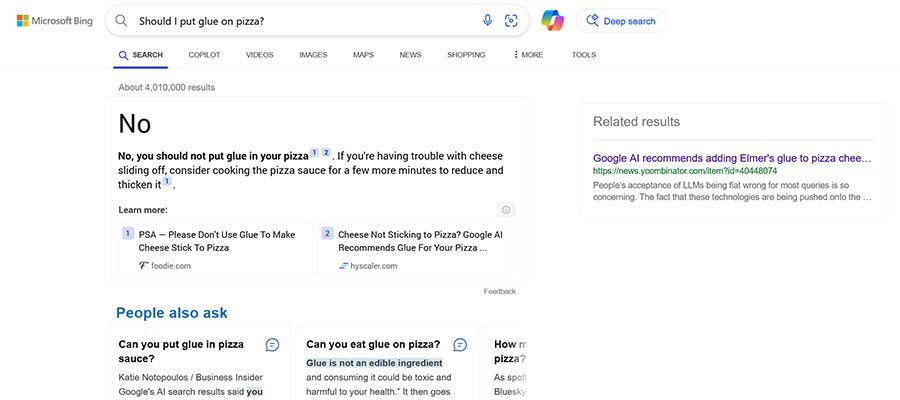Switch to the IMAGES tab
Screen dimensions: 900x400
[x=313, y=55]
